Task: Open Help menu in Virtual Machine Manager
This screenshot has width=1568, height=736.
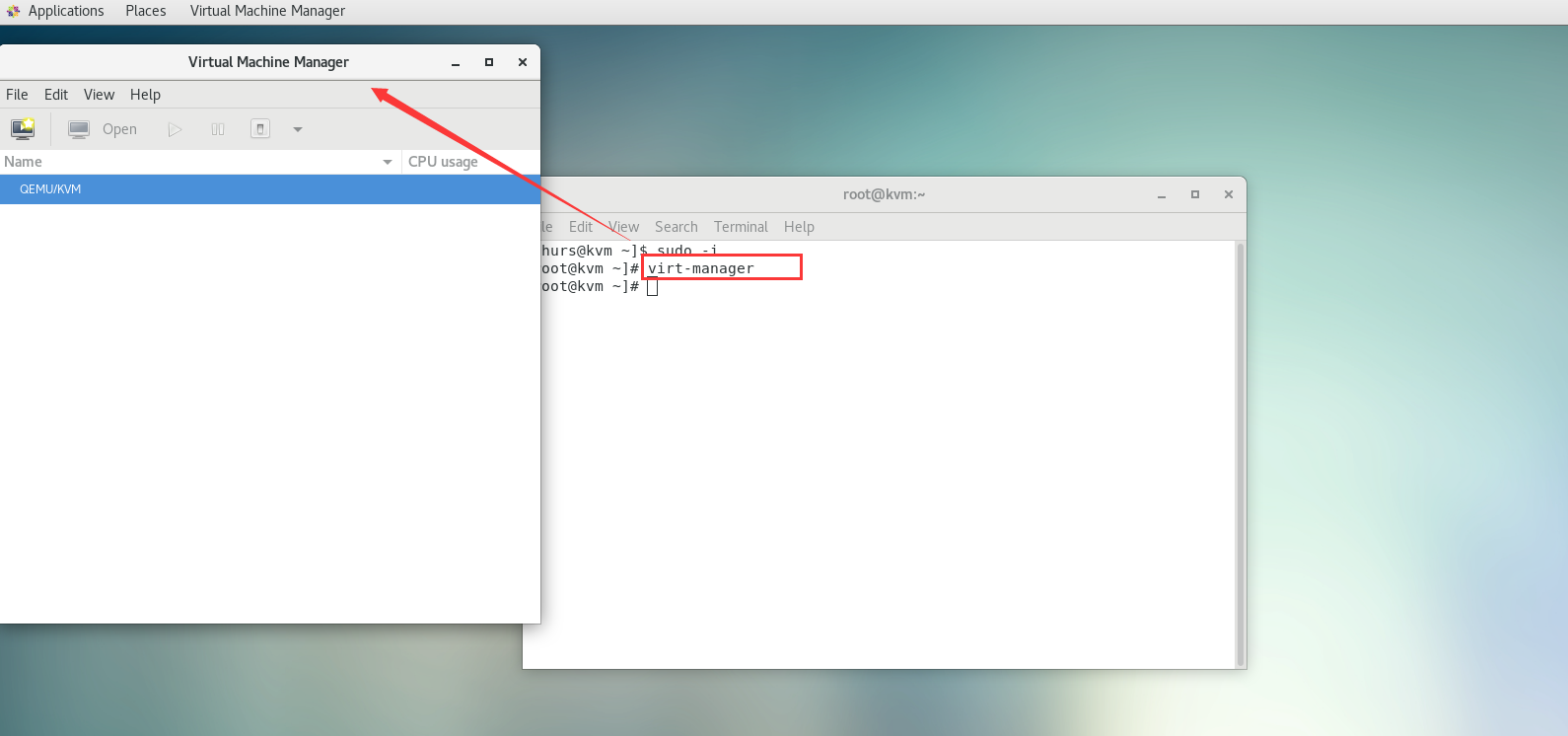Action: [145, 95]
